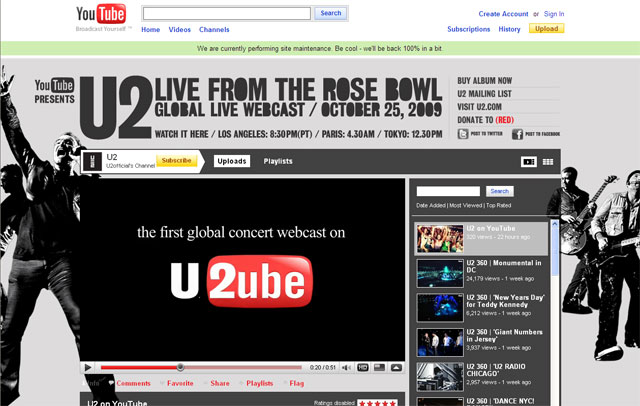Click the channel Search button
640x406 pixels.
500,191
